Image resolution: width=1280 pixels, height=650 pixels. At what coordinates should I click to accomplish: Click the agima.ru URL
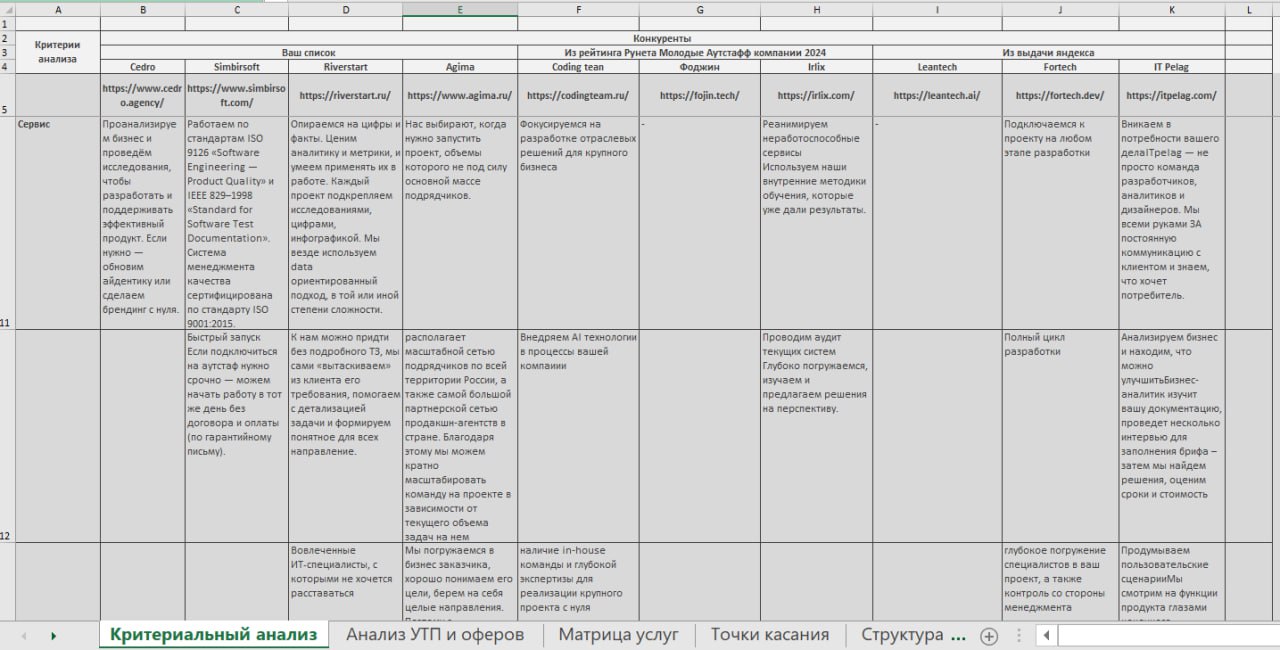tap(459, 96)
